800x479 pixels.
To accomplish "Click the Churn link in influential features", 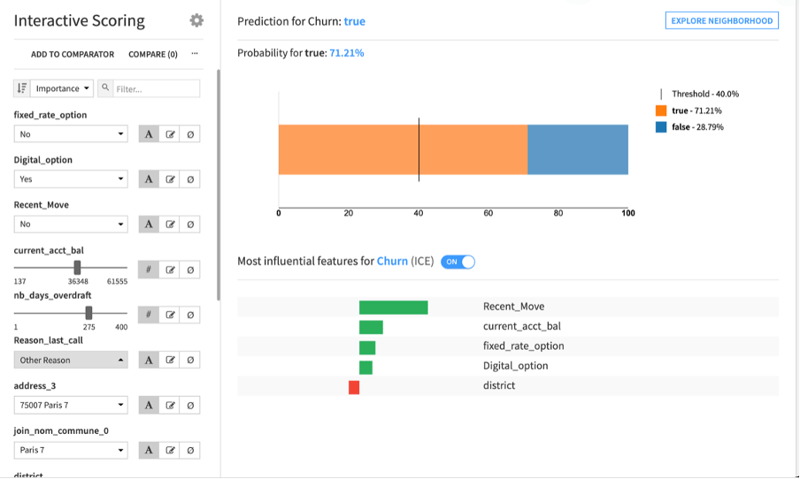I will [392, 261].
